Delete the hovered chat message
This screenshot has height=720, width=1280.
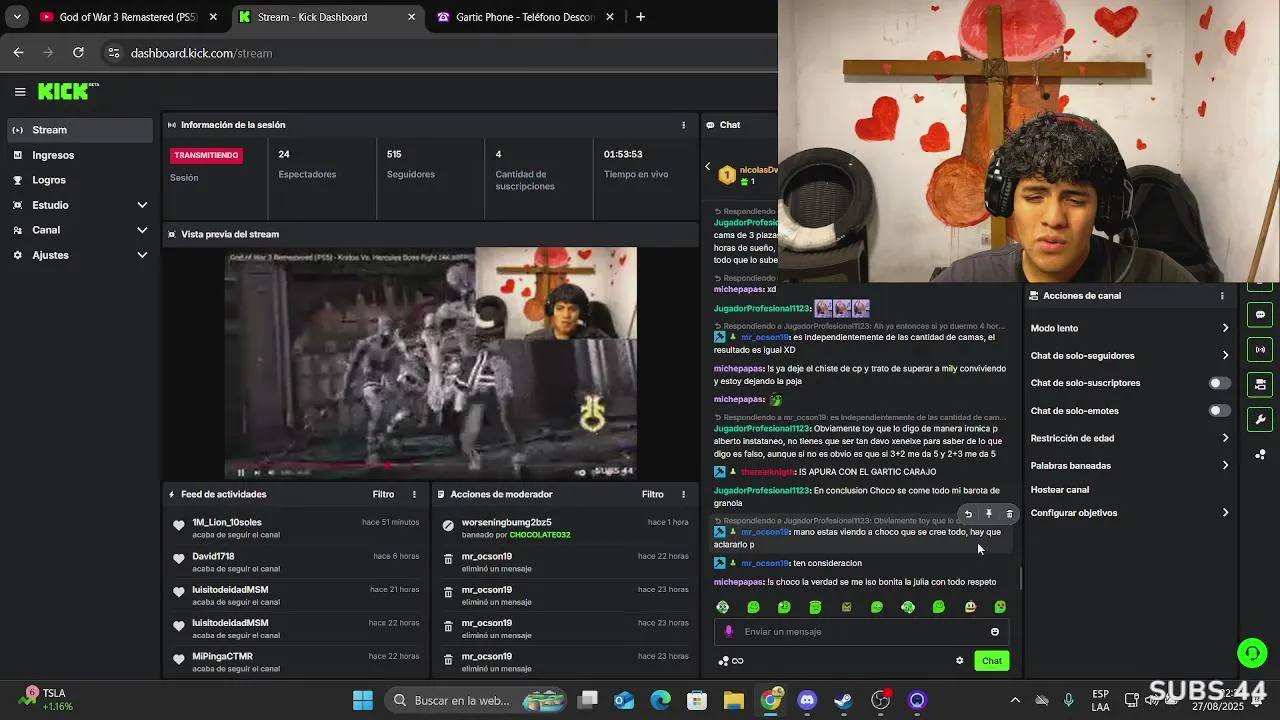click(1009, 514)
